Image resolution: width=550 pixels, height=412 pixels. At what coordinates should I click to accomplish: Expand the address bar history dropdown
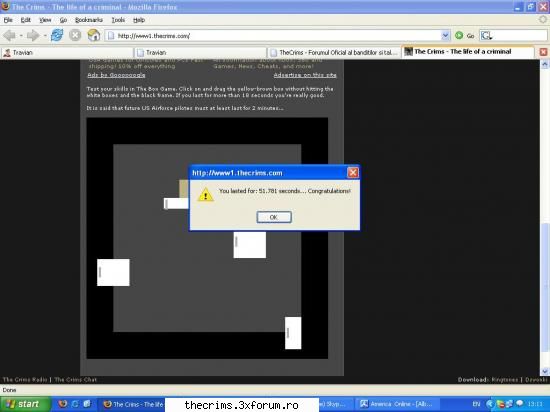(x=445, y=35)
